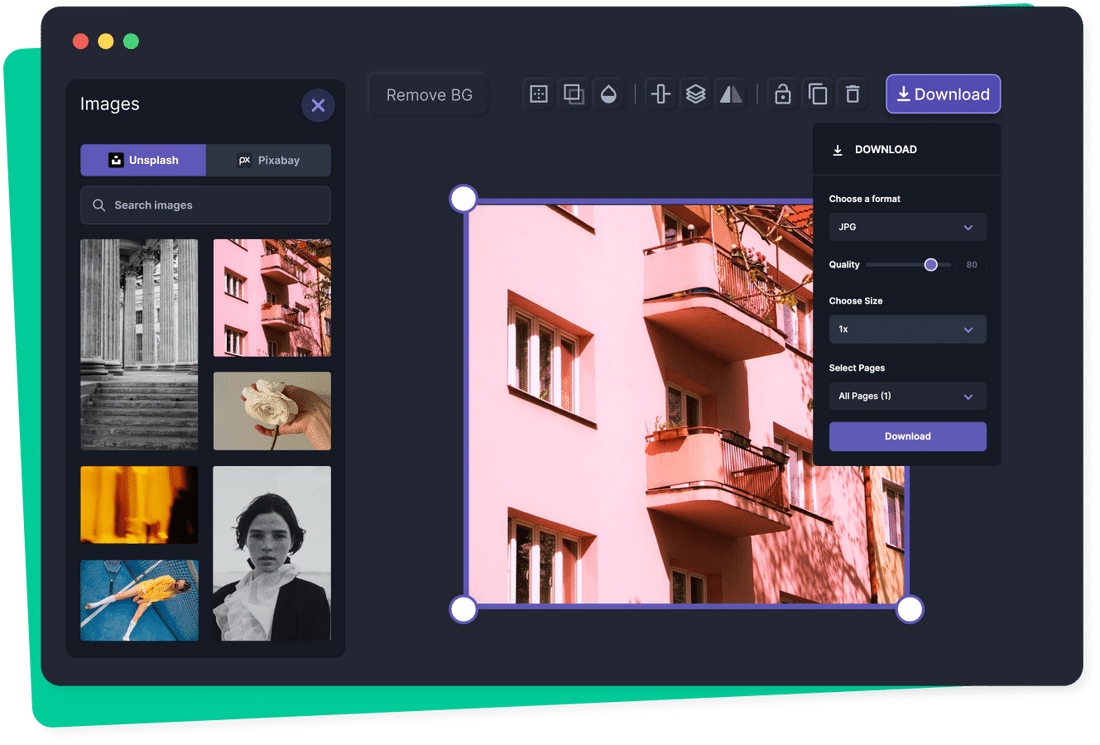Viewport: 1100px width, 745px height.
Task: Click the search magnifier in the Images panel
Action: (x=98, y=205)
